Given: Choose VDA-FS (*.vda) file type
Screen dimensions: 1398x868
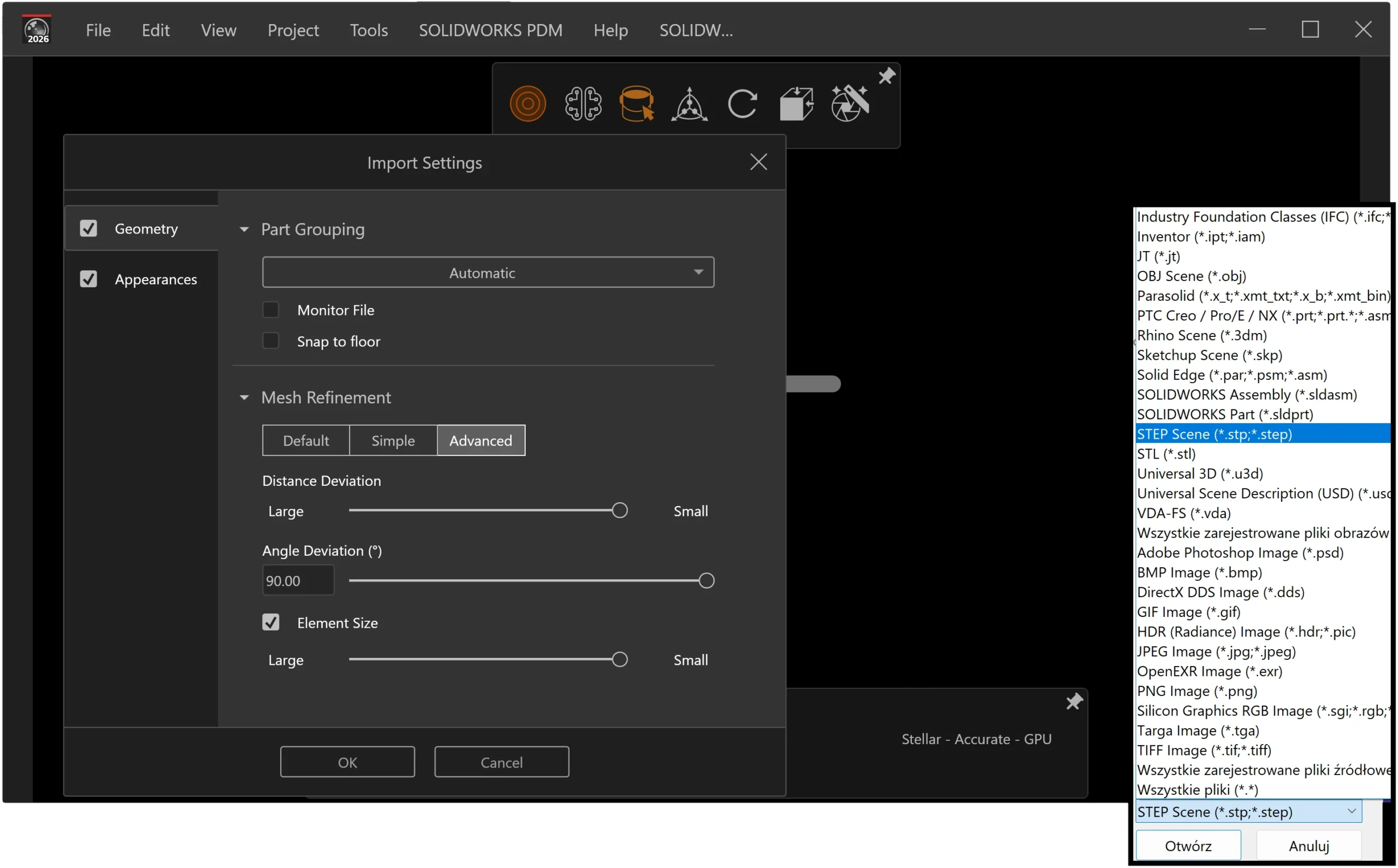Looking at the screenshot, I should 1263,513.
